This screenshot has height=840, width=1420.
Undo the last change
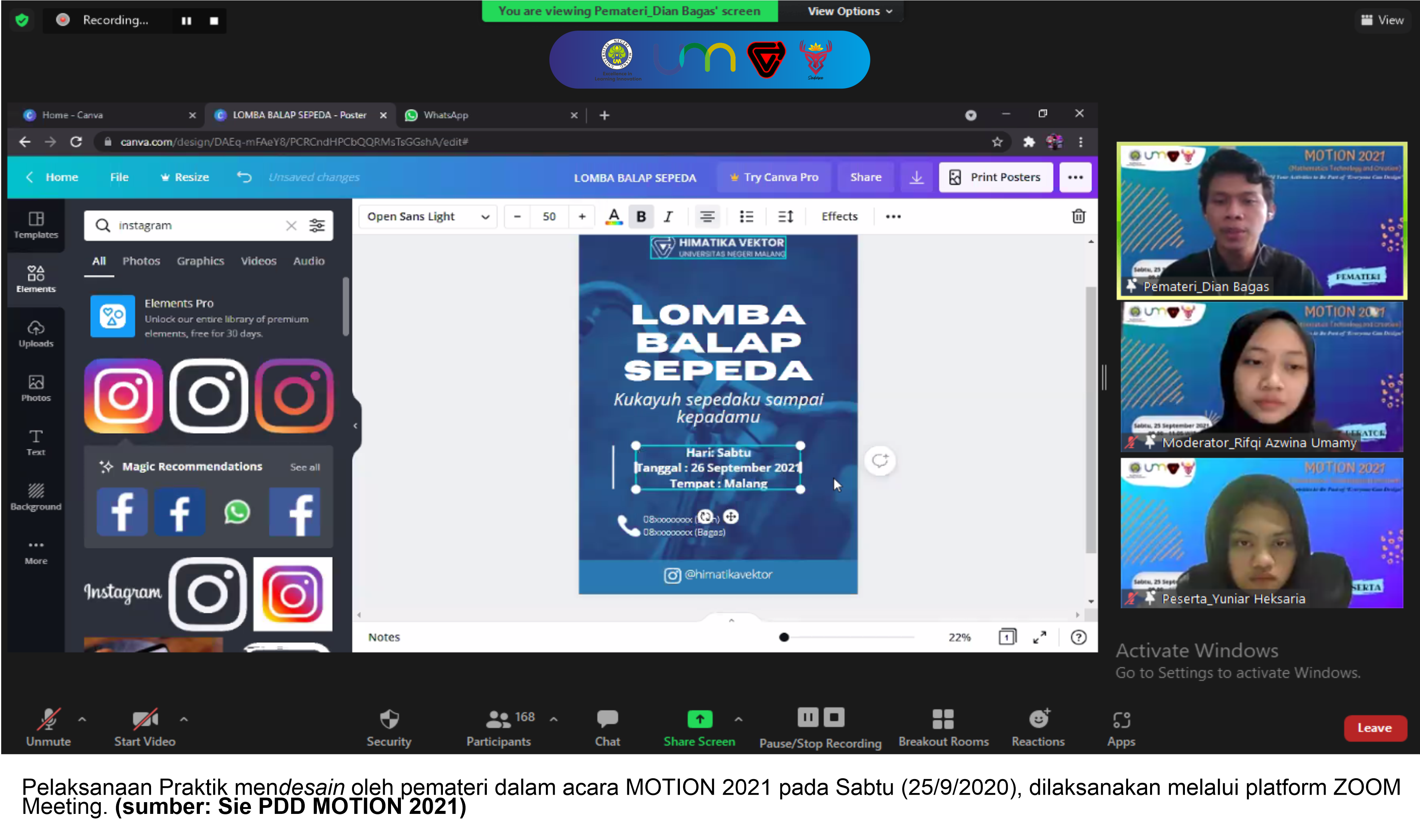244,177
